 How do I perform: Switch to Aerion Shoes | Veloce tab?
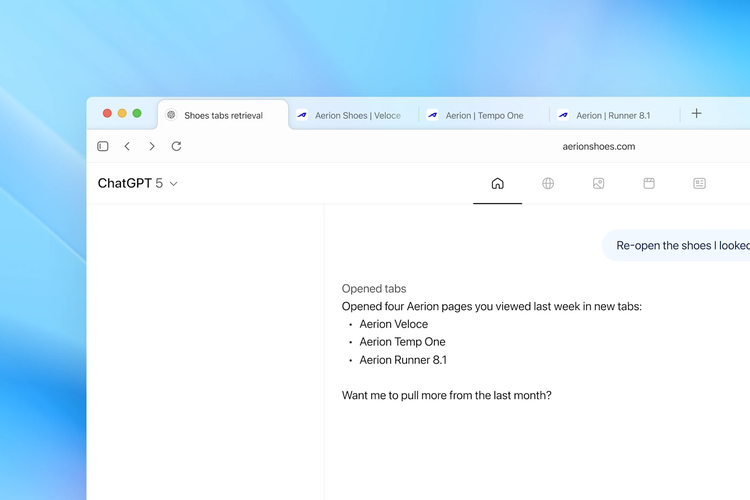coord(356,115)
